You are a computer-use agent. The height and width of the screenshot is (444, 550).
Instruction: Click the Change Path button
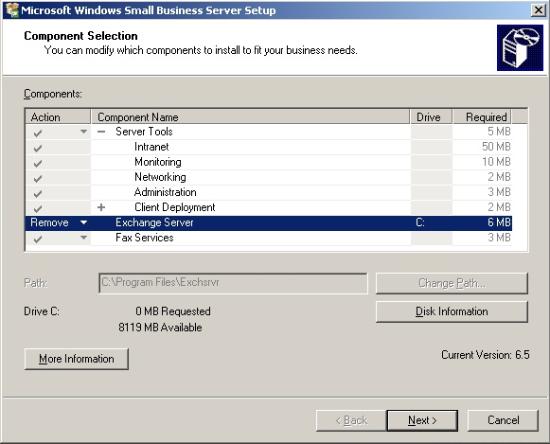click(x=452, y=283)
